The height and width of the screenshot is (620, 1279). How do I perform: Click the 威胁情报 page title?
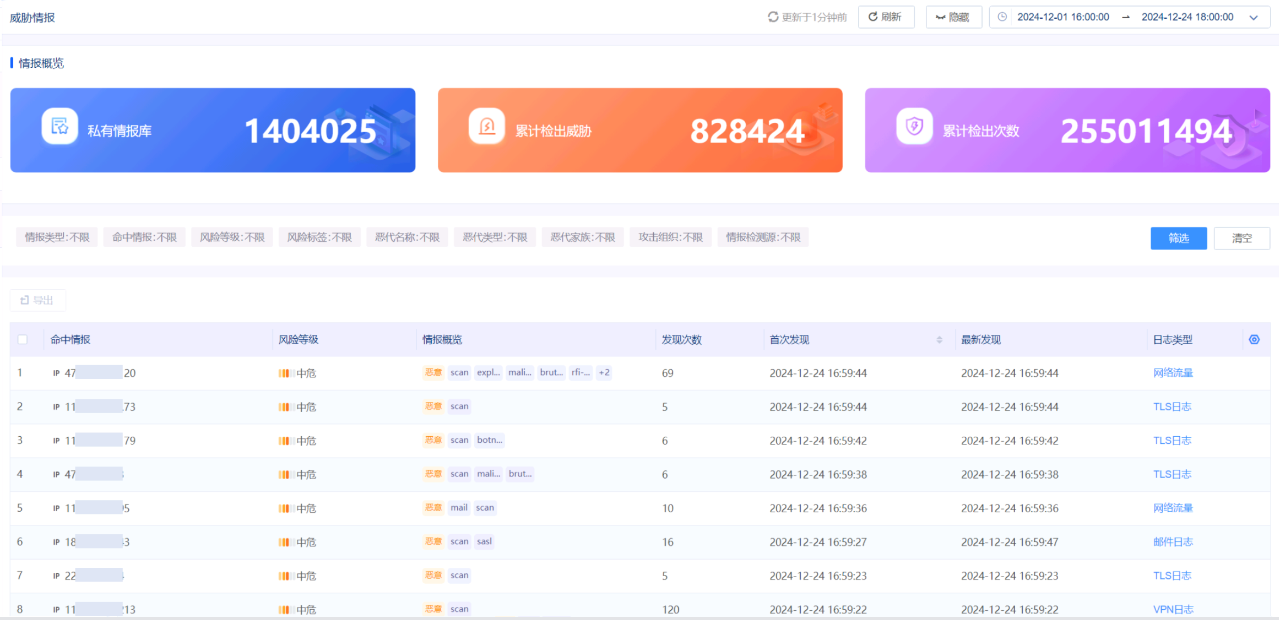(x=33, y=17)
